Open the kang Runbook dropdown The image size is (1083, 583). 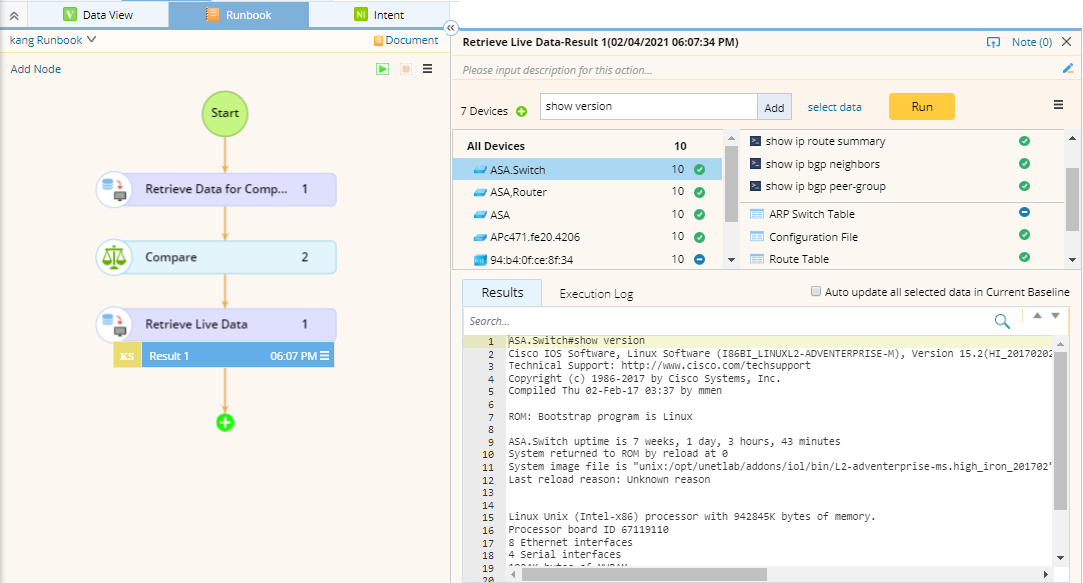coord(53,41)
